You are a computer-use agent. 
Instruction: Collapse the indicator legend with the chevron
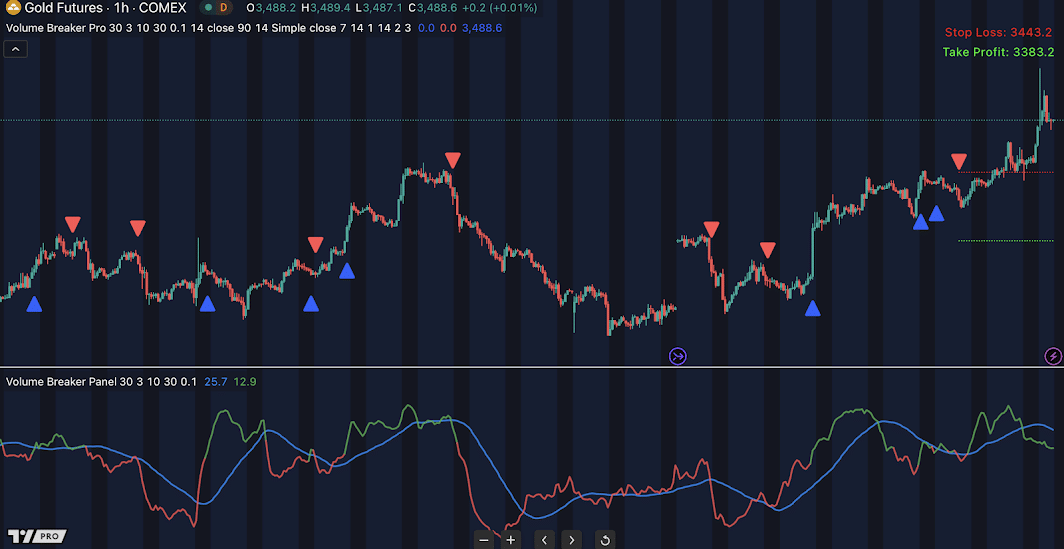pos(15,50)
